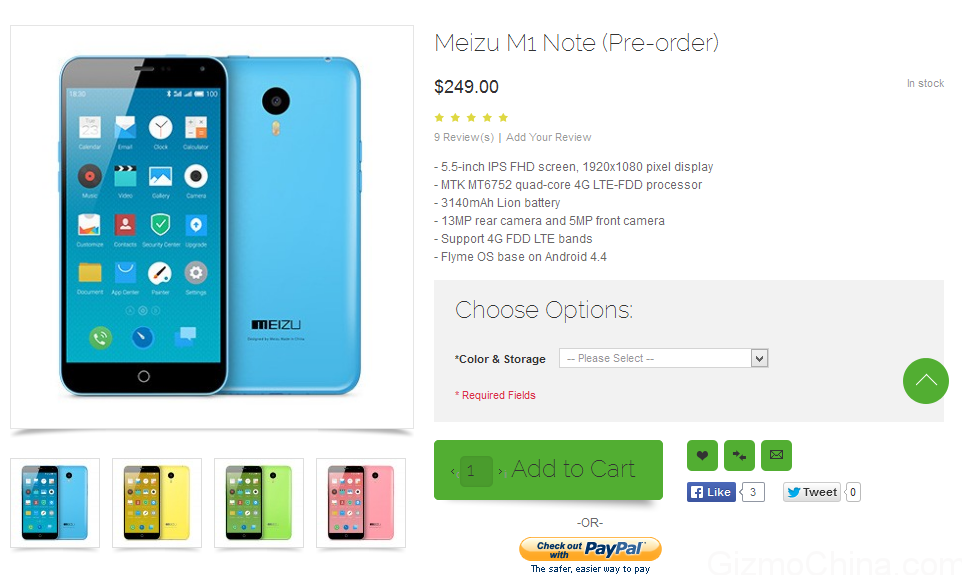The height and width of the screenshot is (575, 962).
Task: Select the green Meizu thumbnail
Action: [259, 503]
